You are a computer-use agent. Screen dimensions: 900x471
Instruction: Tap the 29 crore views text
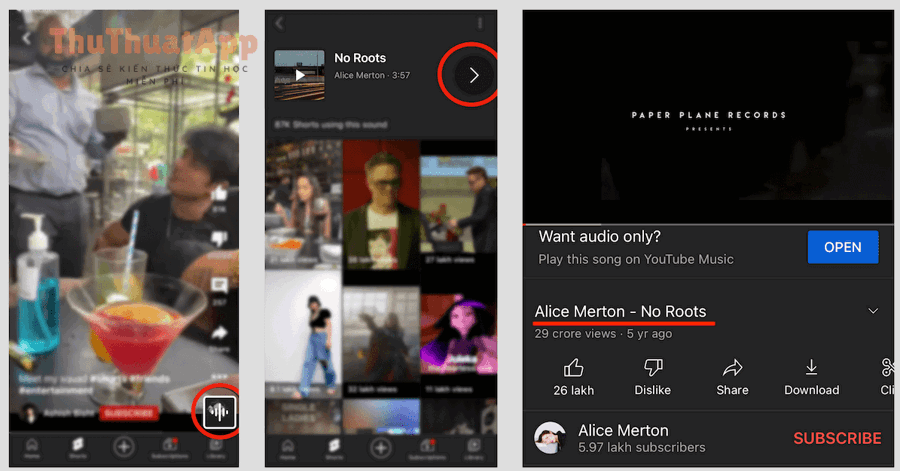(x=575, y=334)
